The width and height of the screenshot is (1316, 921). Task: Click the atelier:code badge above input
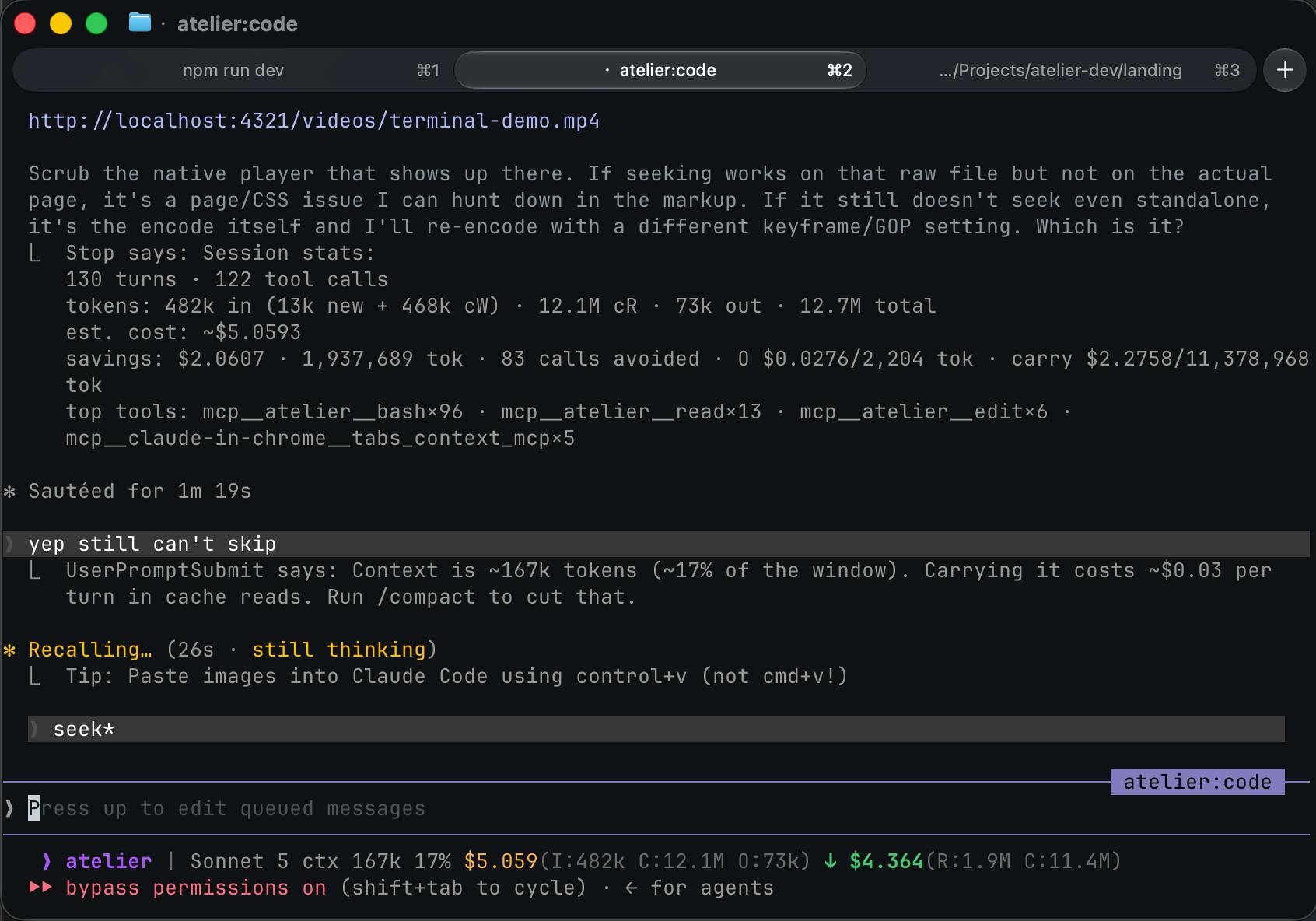[x=1198, y=782]
